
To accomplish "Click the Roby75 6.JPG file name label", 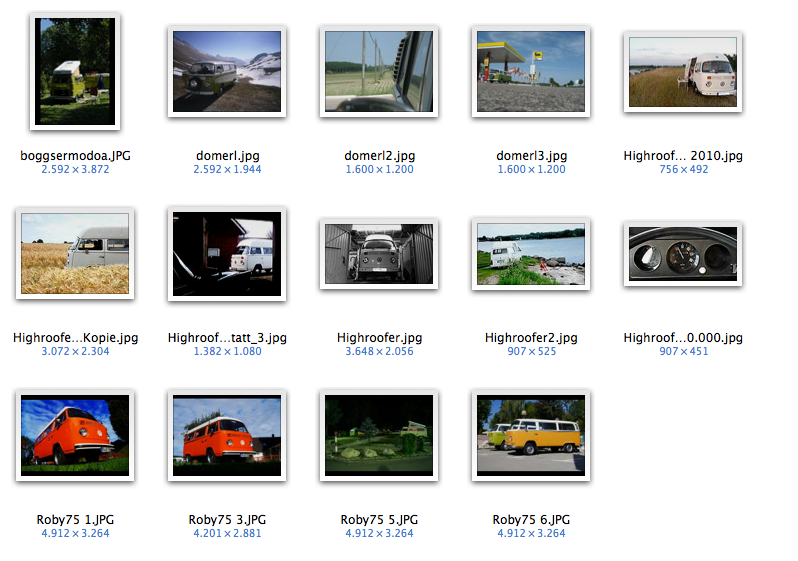I will 531,520.
